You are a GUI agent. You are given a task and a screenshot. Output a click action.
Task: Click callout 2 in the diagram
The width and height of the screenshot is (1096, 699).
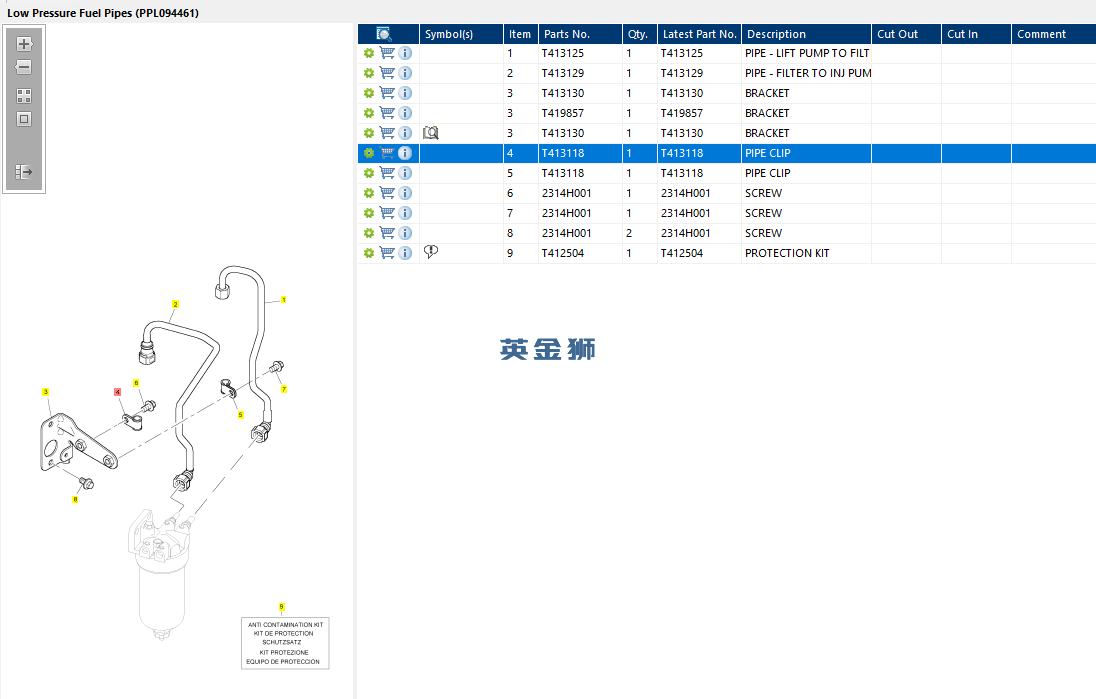175,304
